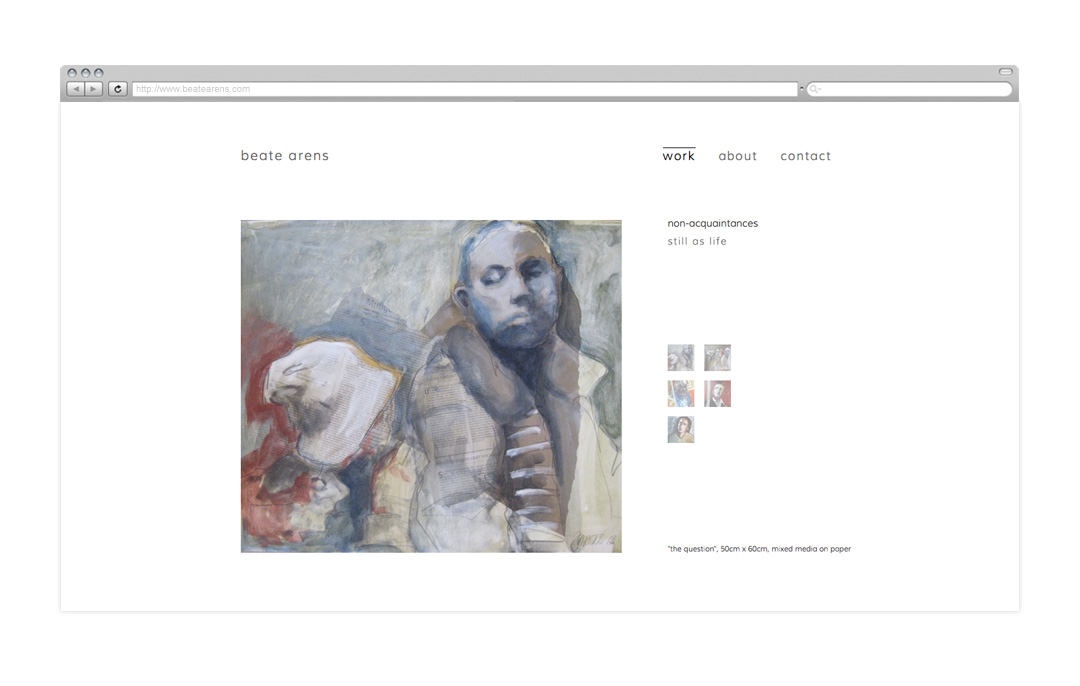Open the about page
The width and height of the screenshot is (1080, 686).
(x=738, y=156)
